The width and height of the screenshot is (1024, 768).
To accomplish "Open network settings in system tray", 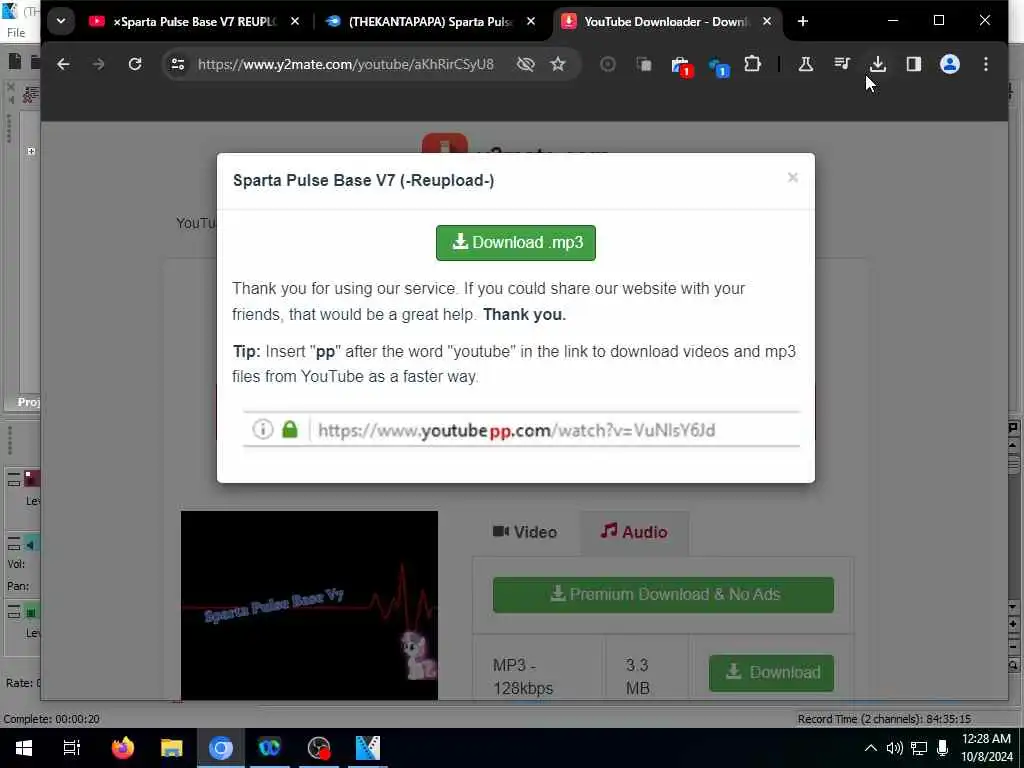I will click(x=919, y=748).
